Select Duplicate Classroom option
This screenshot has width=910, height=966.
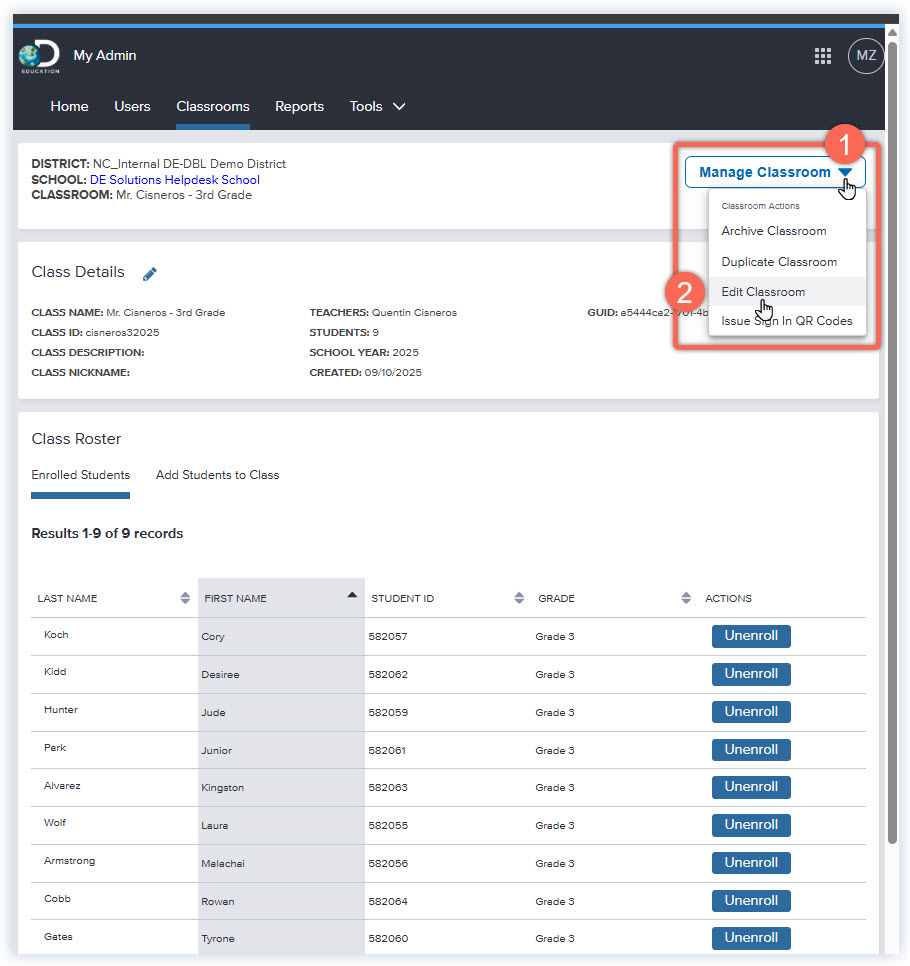[x=779, y=262]
